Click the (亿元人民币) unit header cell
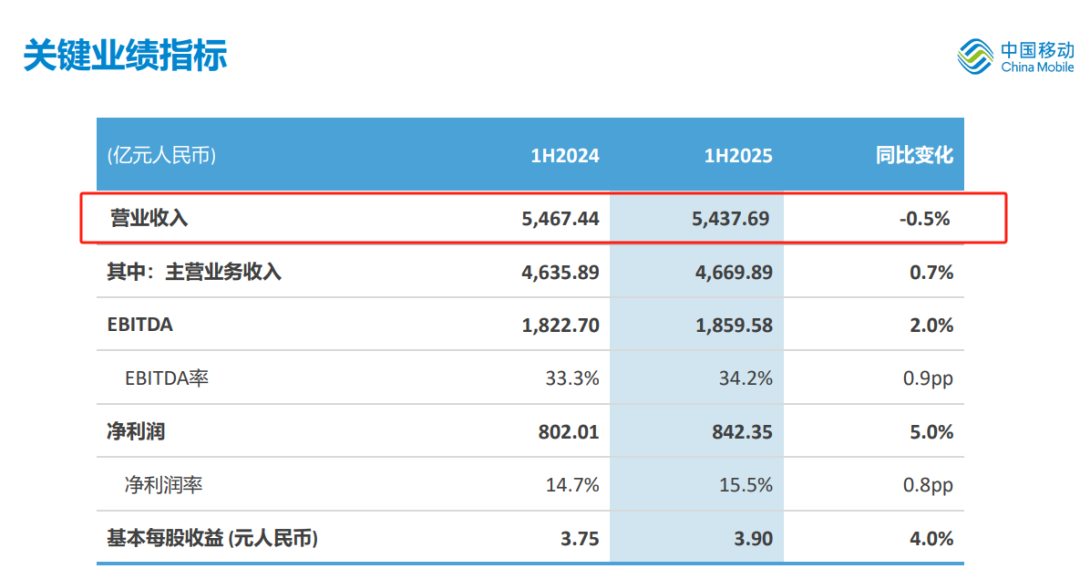The width and height of the screenshot is (1080, 569). coord(162,156)
